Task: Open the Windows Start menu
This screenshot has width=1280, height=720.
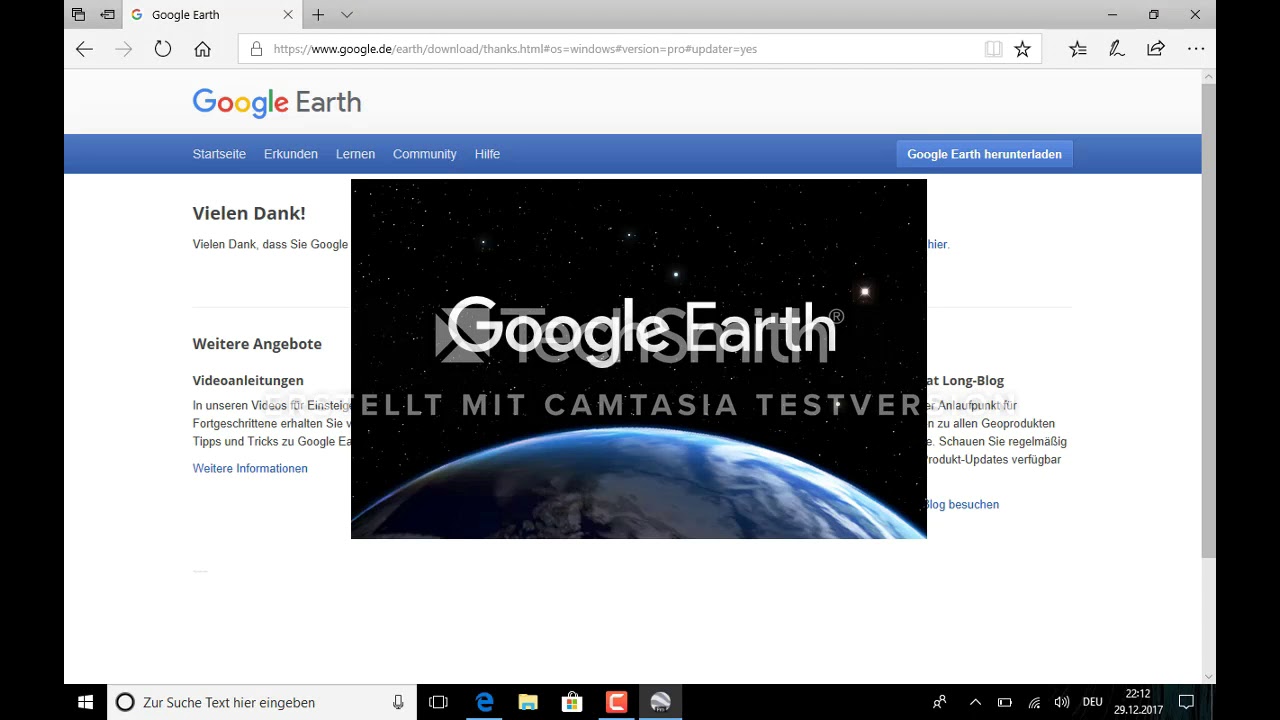Action: 85,702
